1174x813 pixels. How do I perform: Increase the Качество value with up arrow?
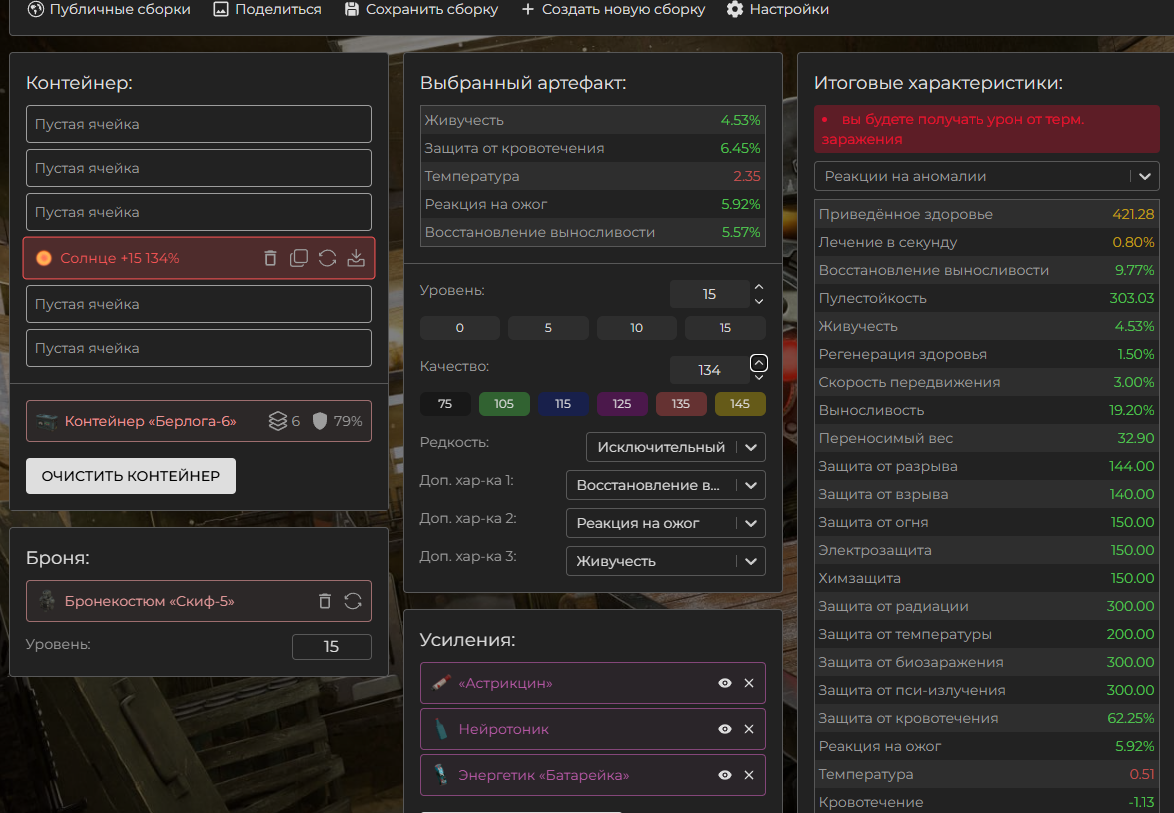758,363
